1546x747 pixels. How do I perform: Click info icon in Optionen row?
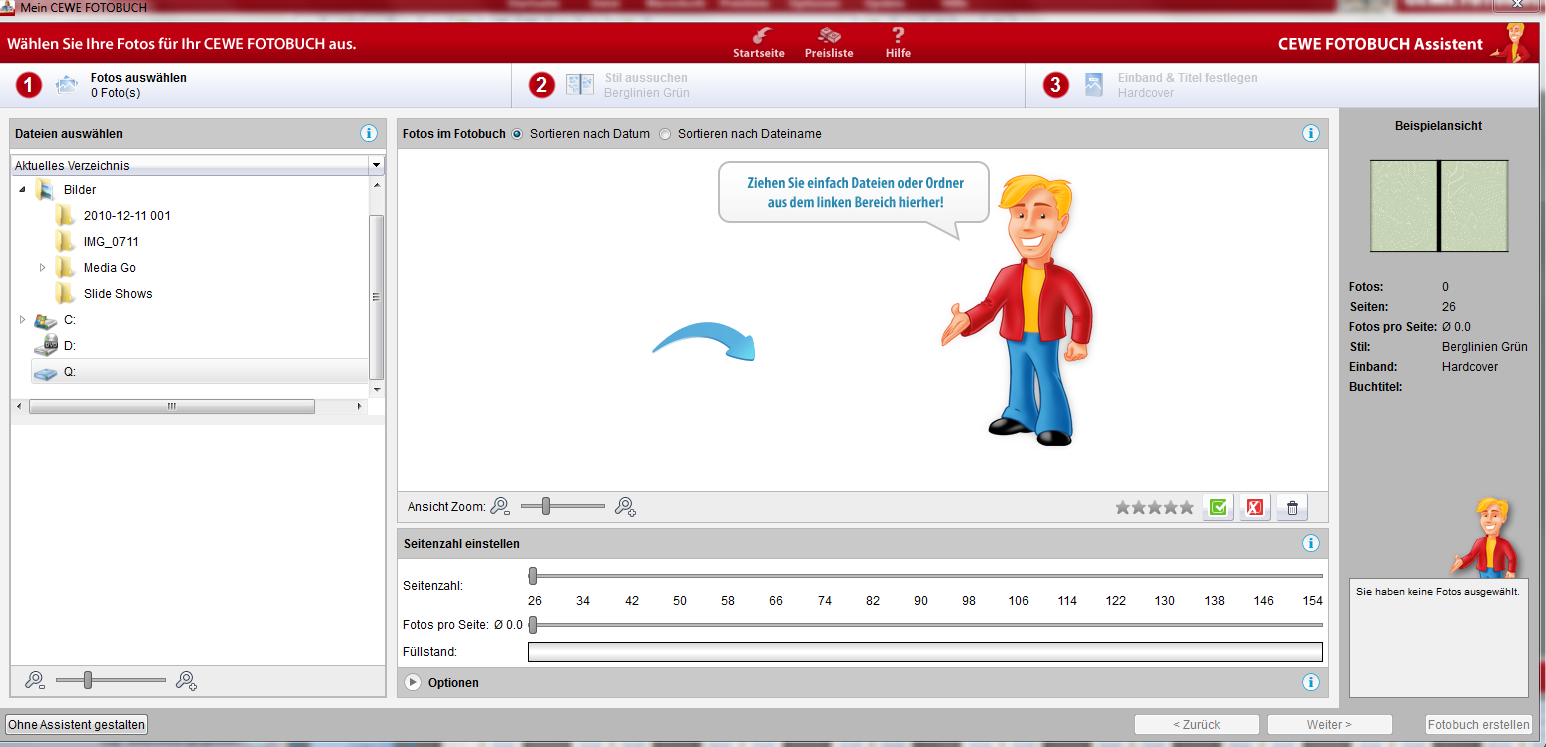point(1311,682)
